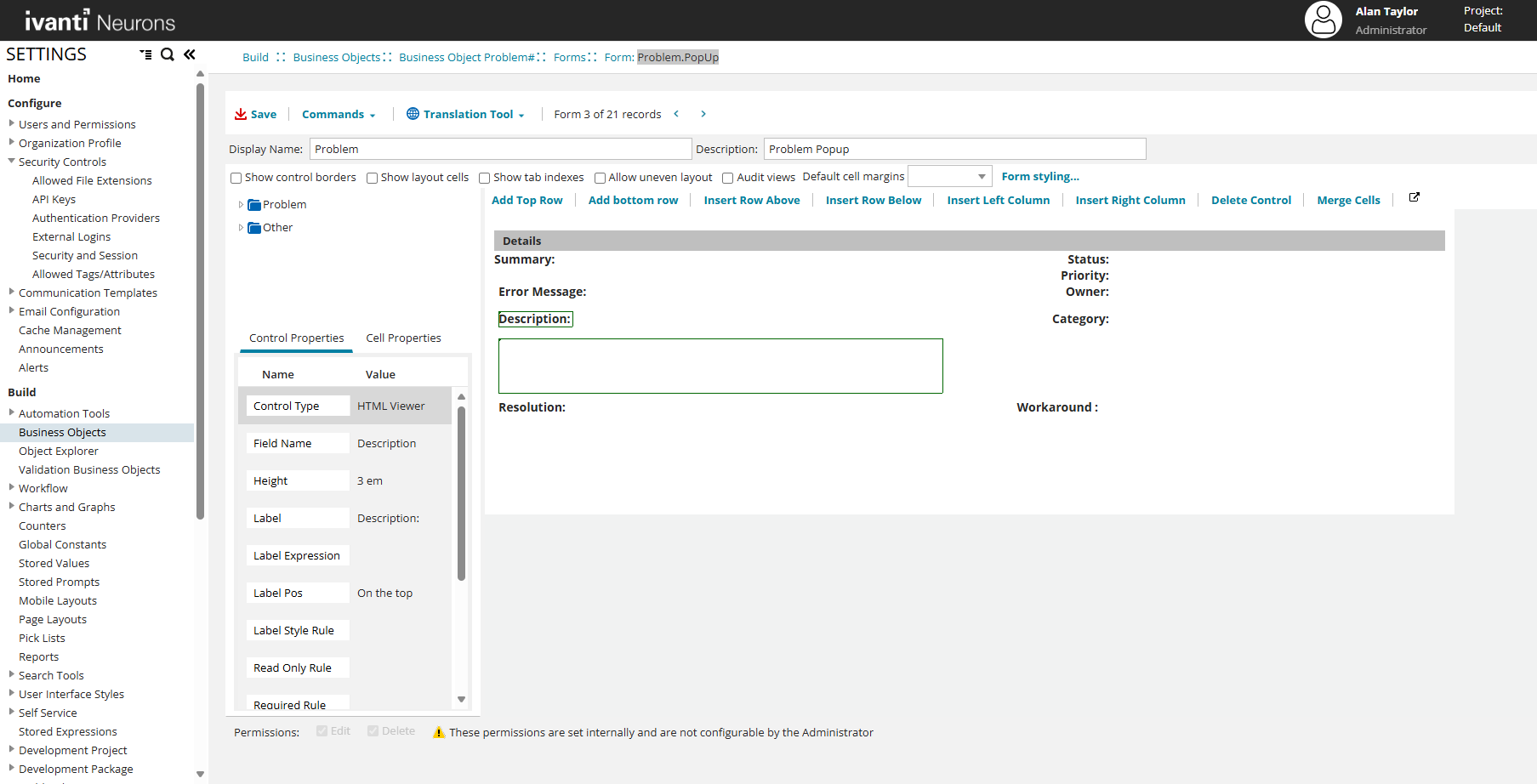The image size is (1537, 784).
Task: Check the Audit views option
Action: (x=728, y=178)
